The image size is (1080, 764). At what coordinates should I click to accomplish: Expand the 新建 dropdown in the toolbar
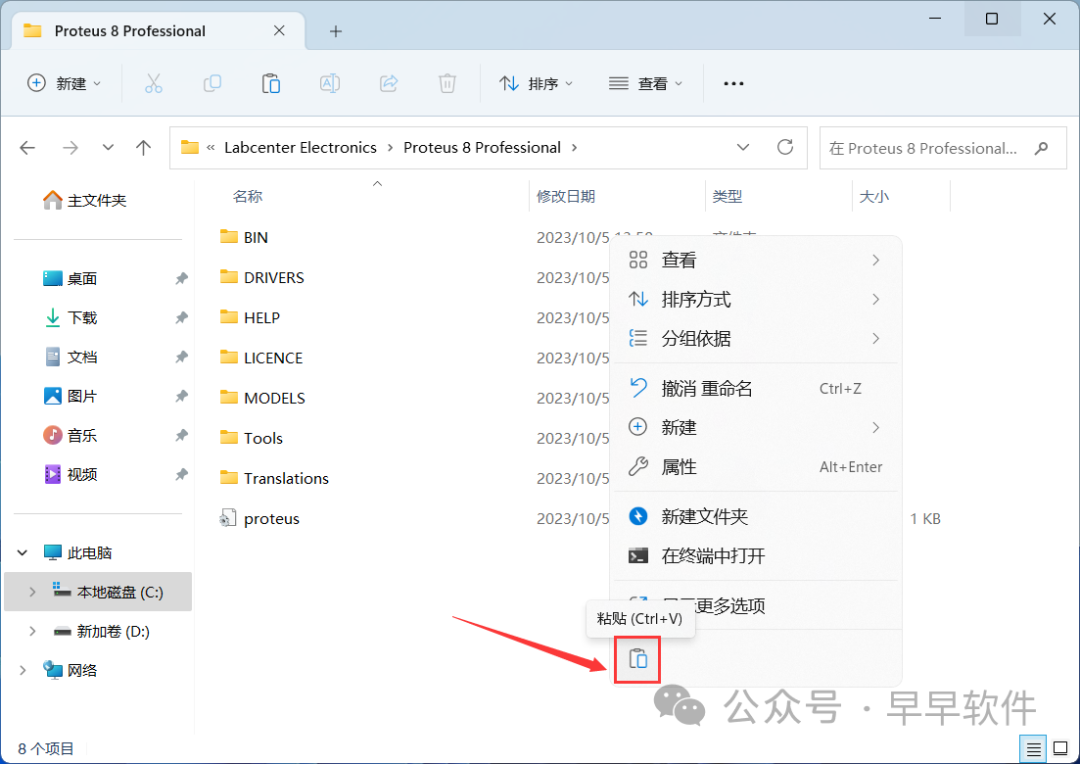(64, 83)
